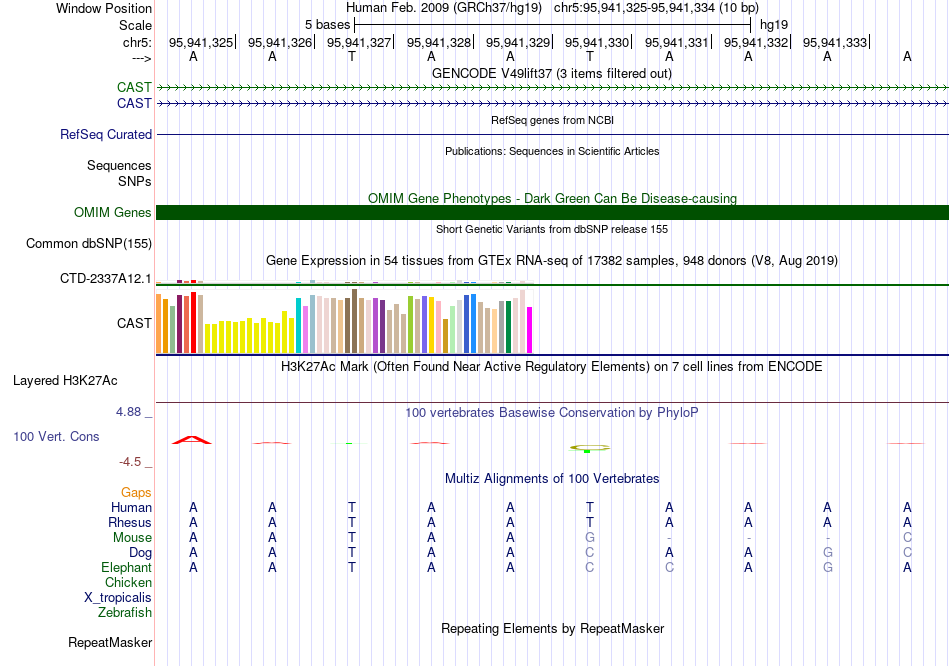Open the Common dbSNP(155) track label

[x=88, y=244]
